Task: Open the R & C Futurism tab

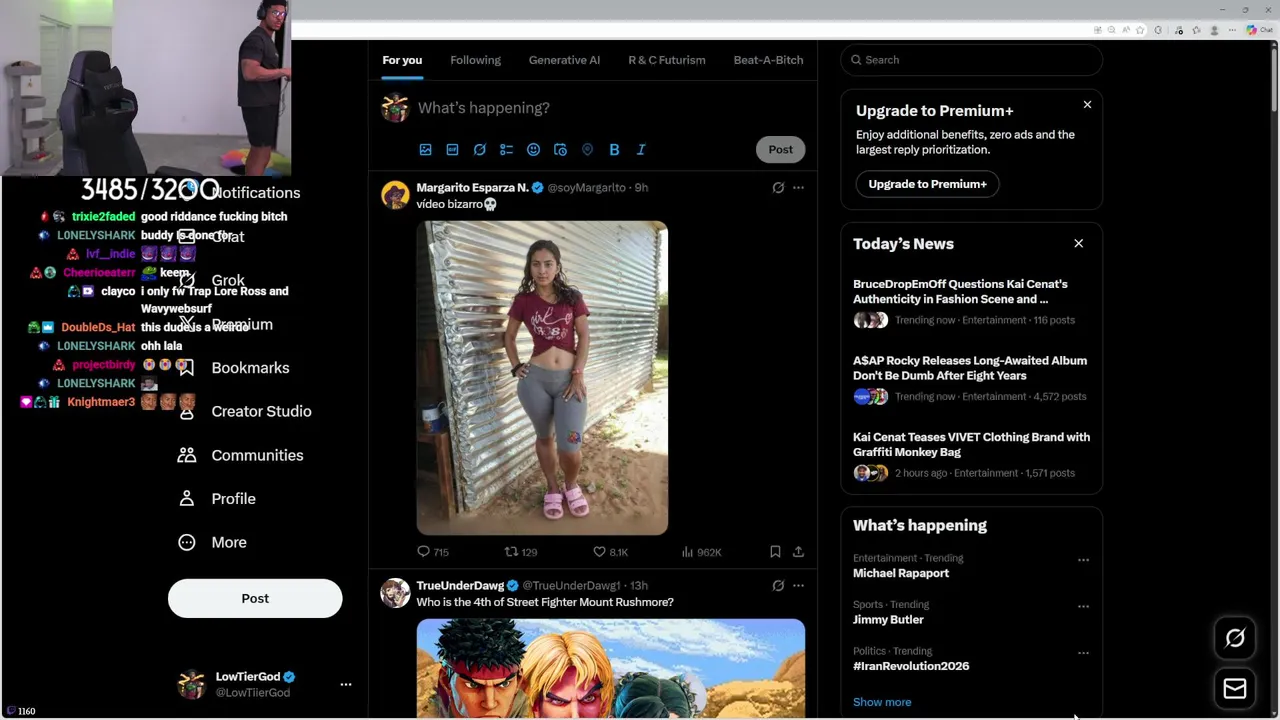Action: click(x=667, y=60)
